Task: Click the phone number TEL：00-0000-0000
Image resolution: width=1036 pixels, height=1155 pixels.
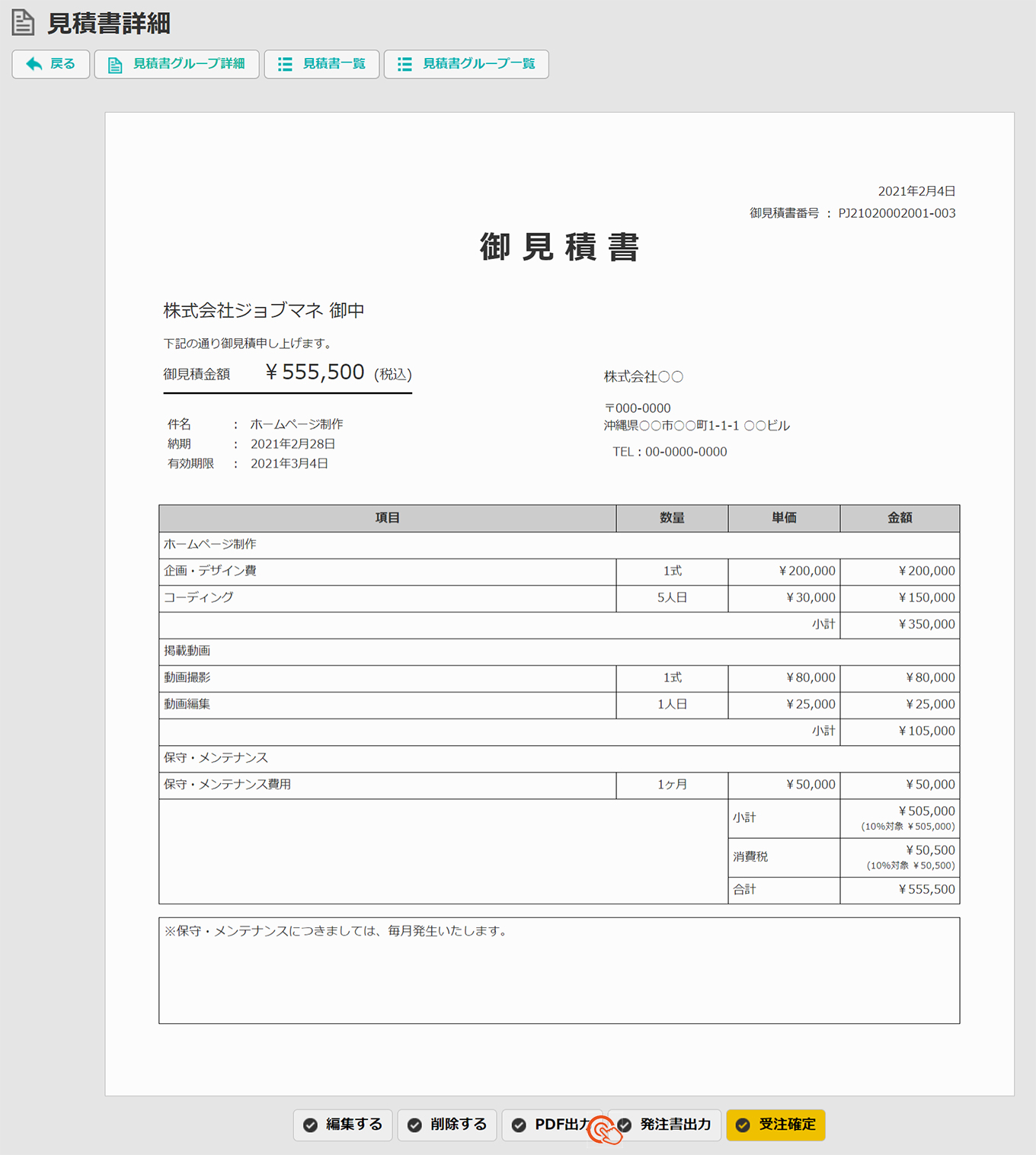Action: [670, 452]
